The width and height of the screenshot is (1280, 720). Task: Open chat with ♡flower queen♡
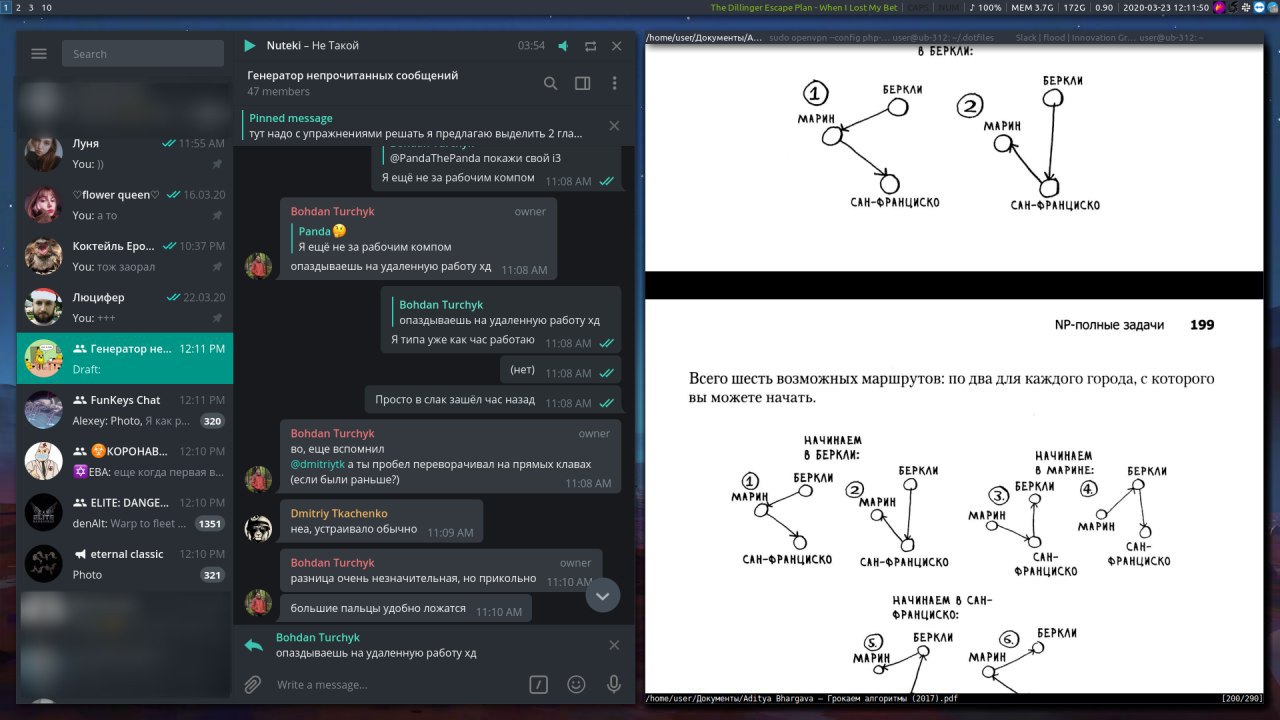[x=125, y=205]
